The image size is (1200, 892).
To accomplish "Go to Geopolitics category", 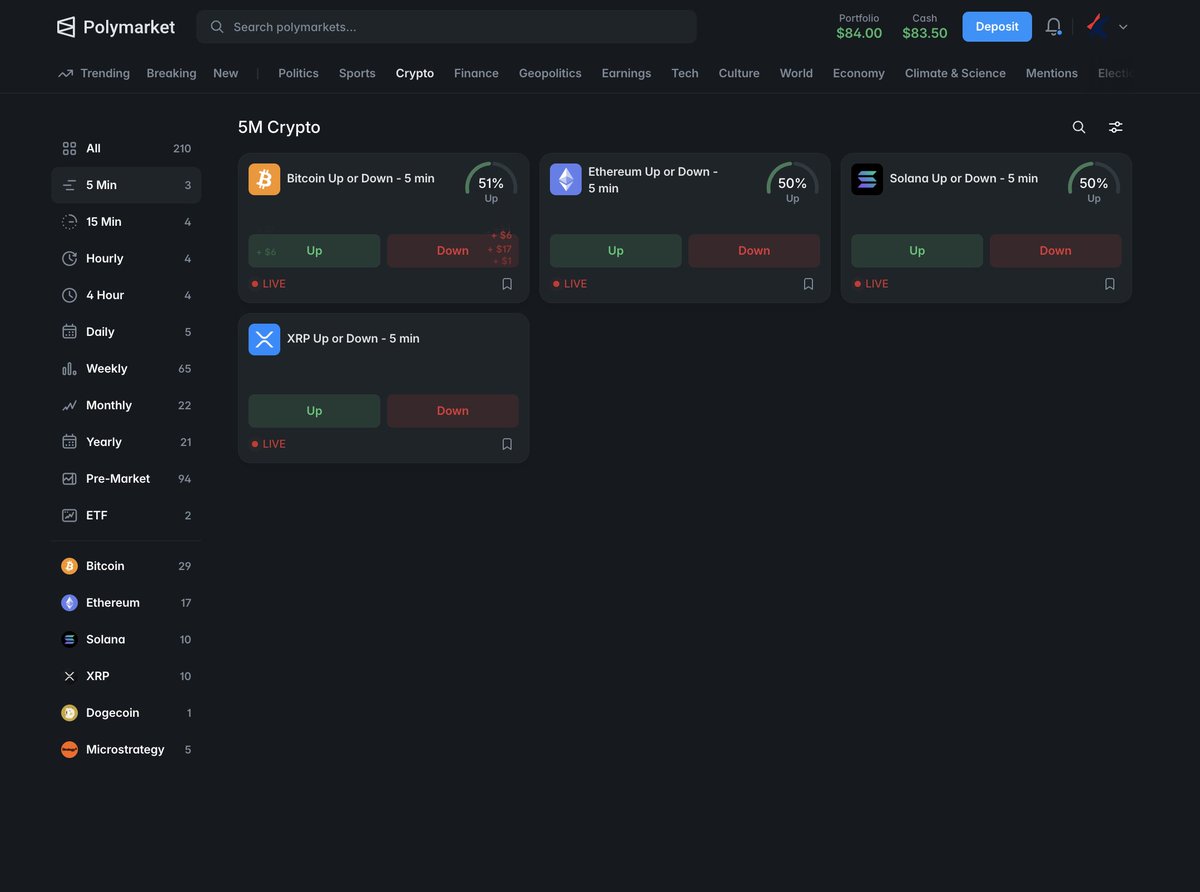I will click(x=550, y=73).
